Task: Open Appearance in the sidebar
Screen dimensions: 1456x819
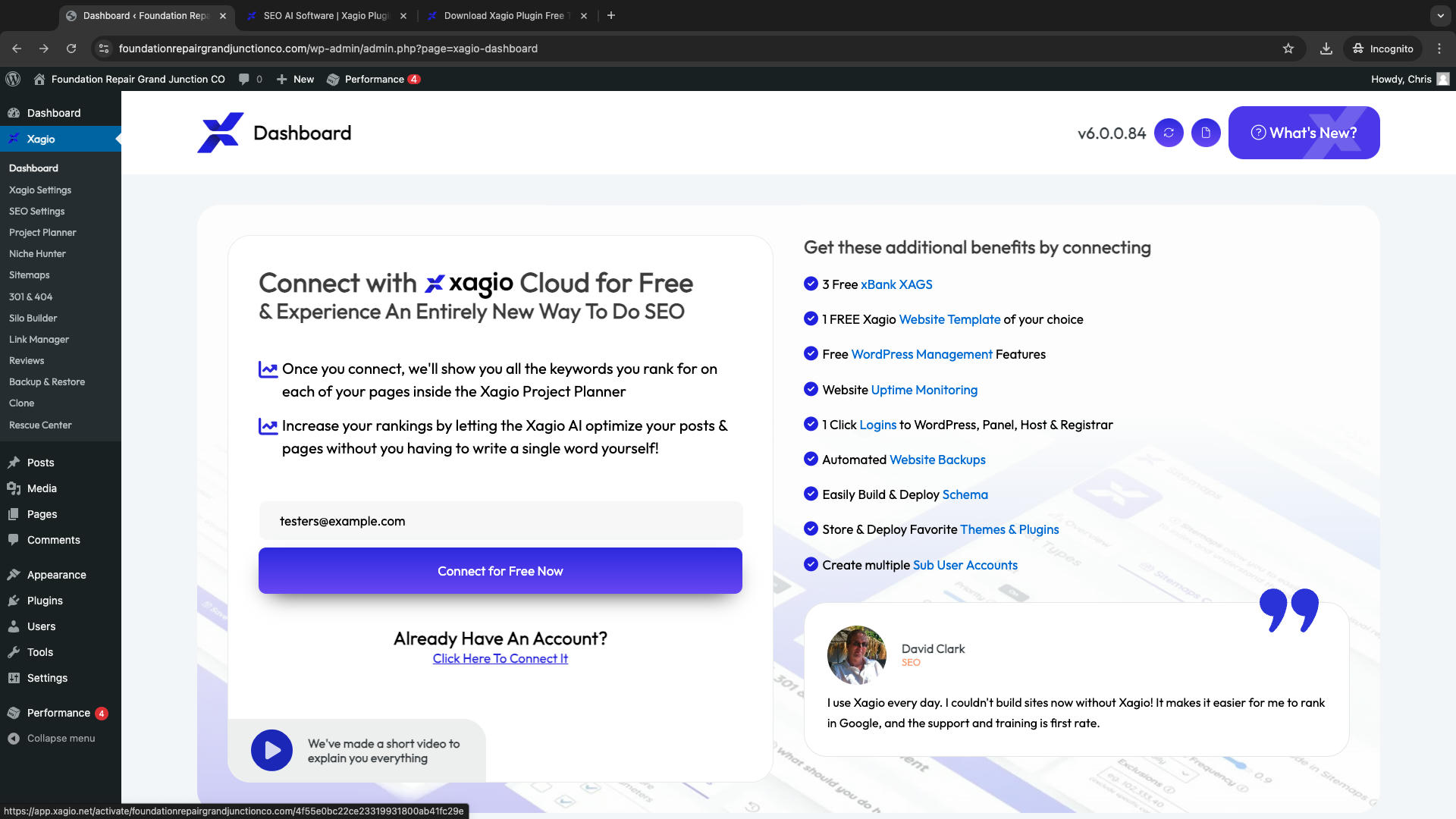Action: (61, 575)
